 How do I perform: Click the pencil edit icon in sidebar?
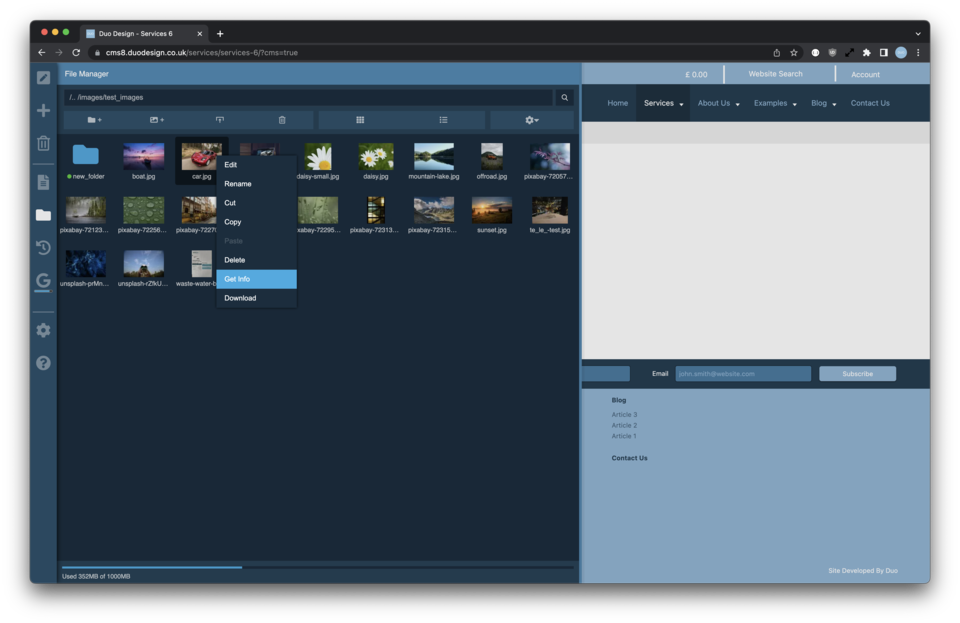pos(43,77)
